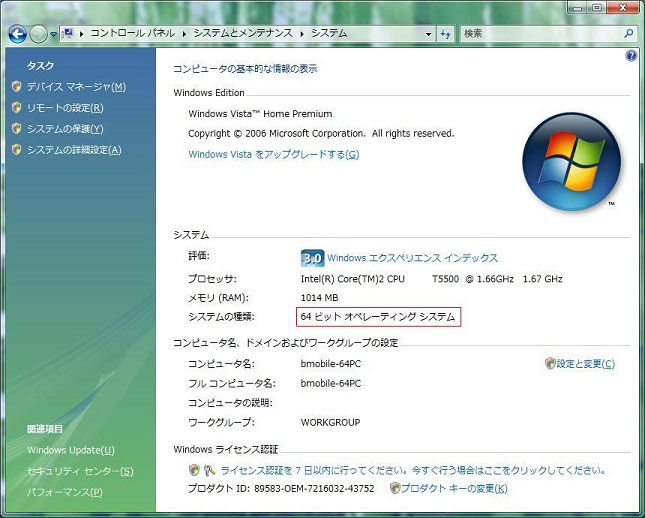The width and height of the screenshot is (645, 518).
Task: Expand the arrow after コントロール パネル
Action: tap(184, 34)
